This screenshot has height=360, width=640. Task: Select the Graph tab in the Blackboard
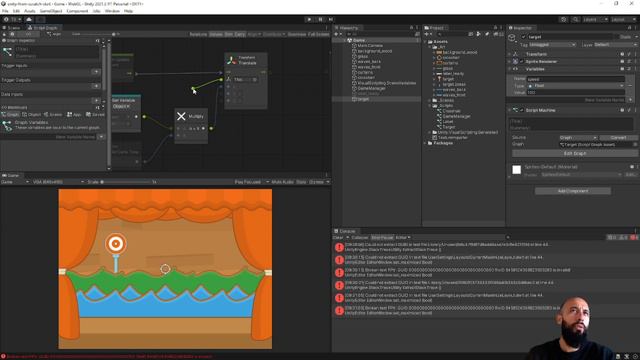pyautogui.click(x=11, y=115)
